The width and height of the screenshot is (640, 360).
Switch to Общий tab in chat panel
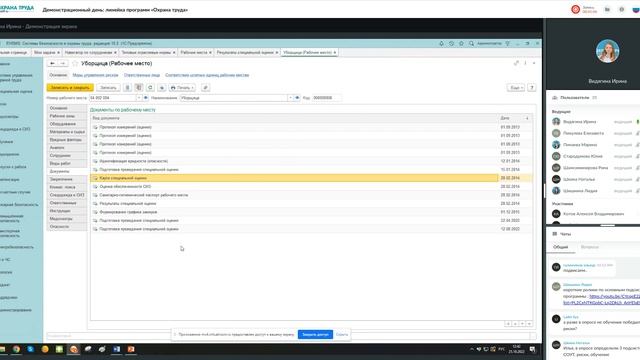560,247
